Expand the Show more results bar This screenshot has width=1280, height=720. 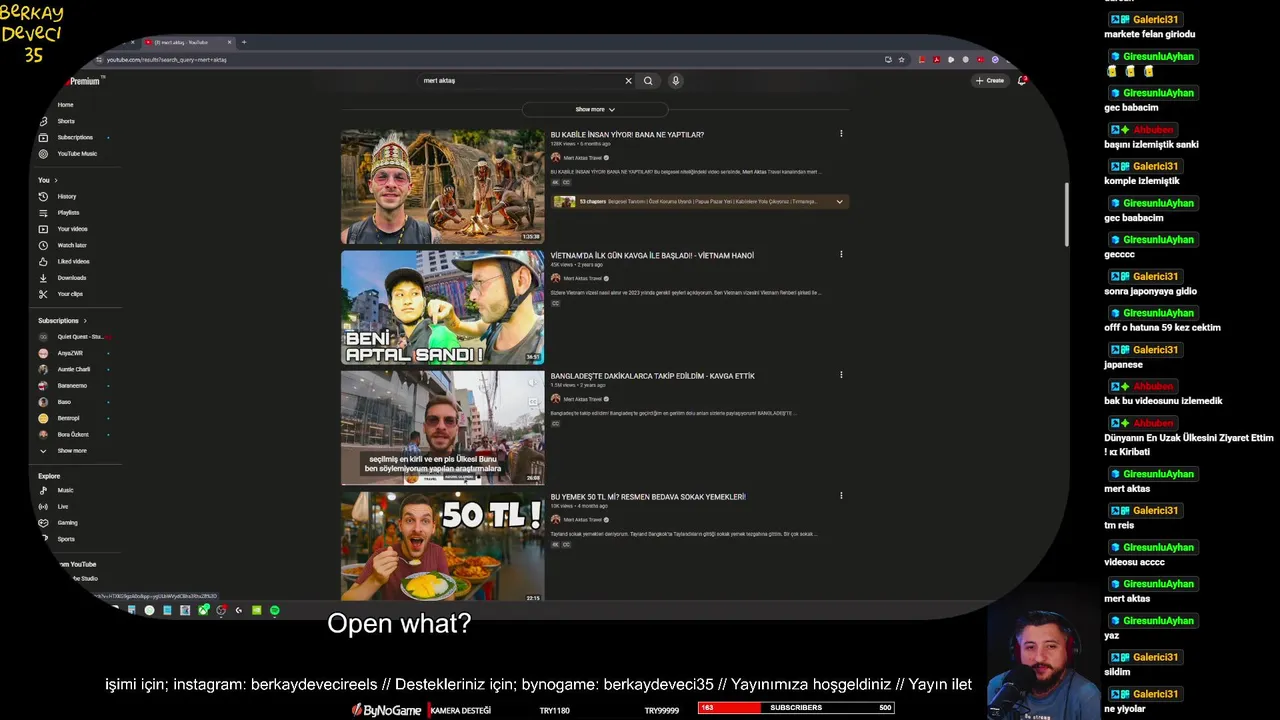point(595,109)
